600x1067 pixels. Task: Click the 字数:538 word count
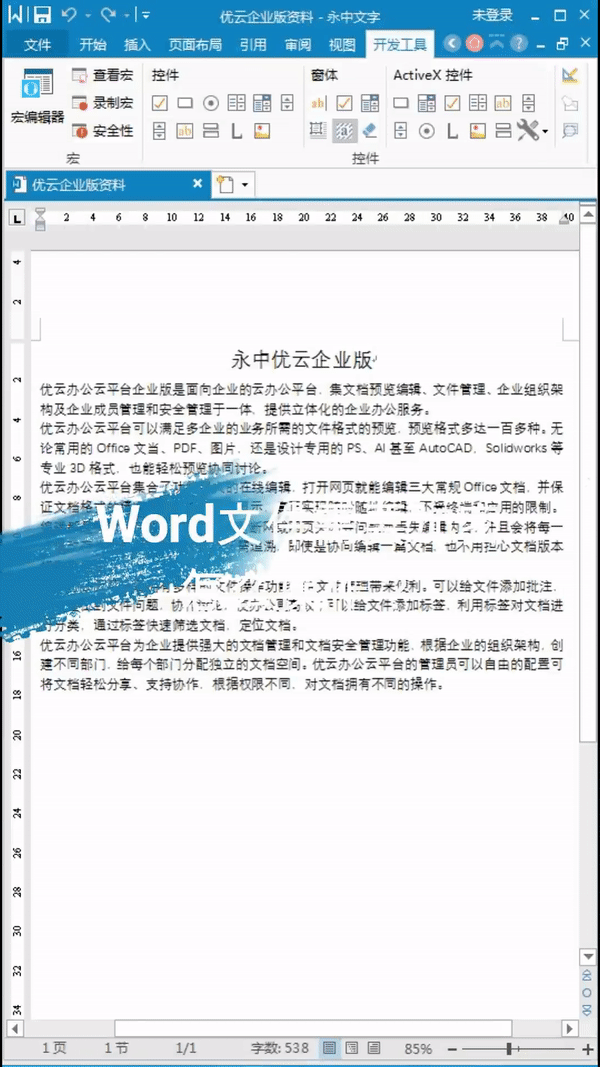click(x=280, y=1048)
